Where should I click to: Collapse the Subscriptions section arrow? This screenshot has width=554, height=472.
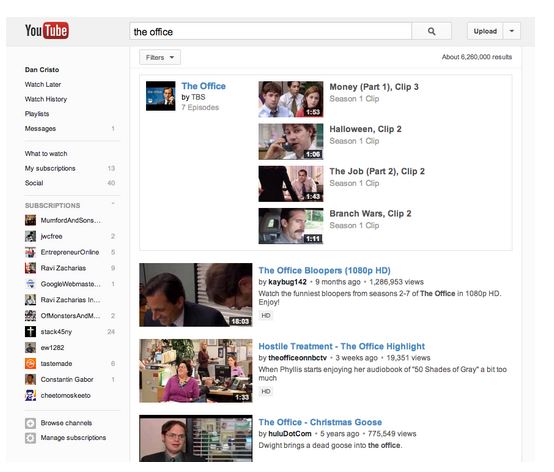tap(113, 204)
